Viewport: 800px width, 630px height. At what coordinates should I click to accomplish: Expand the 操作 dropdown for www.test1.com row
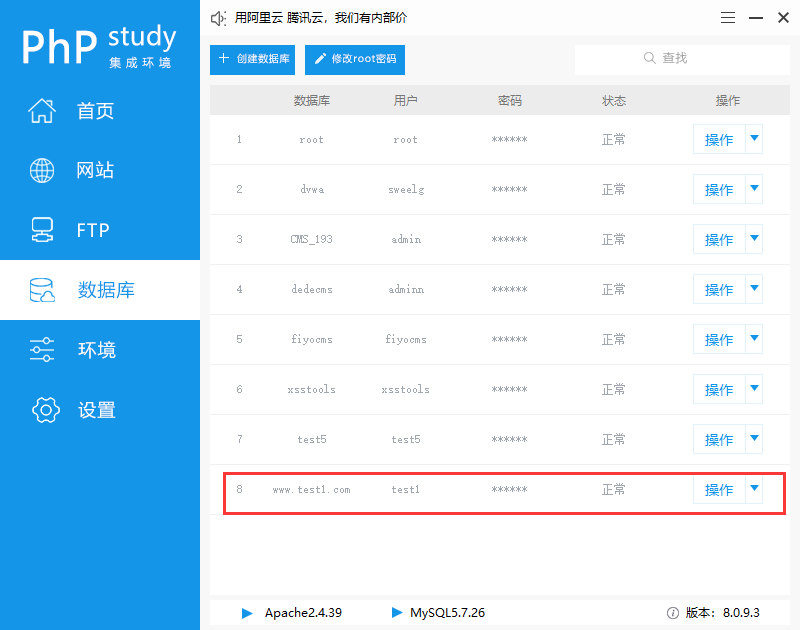(x=752, y=489)
